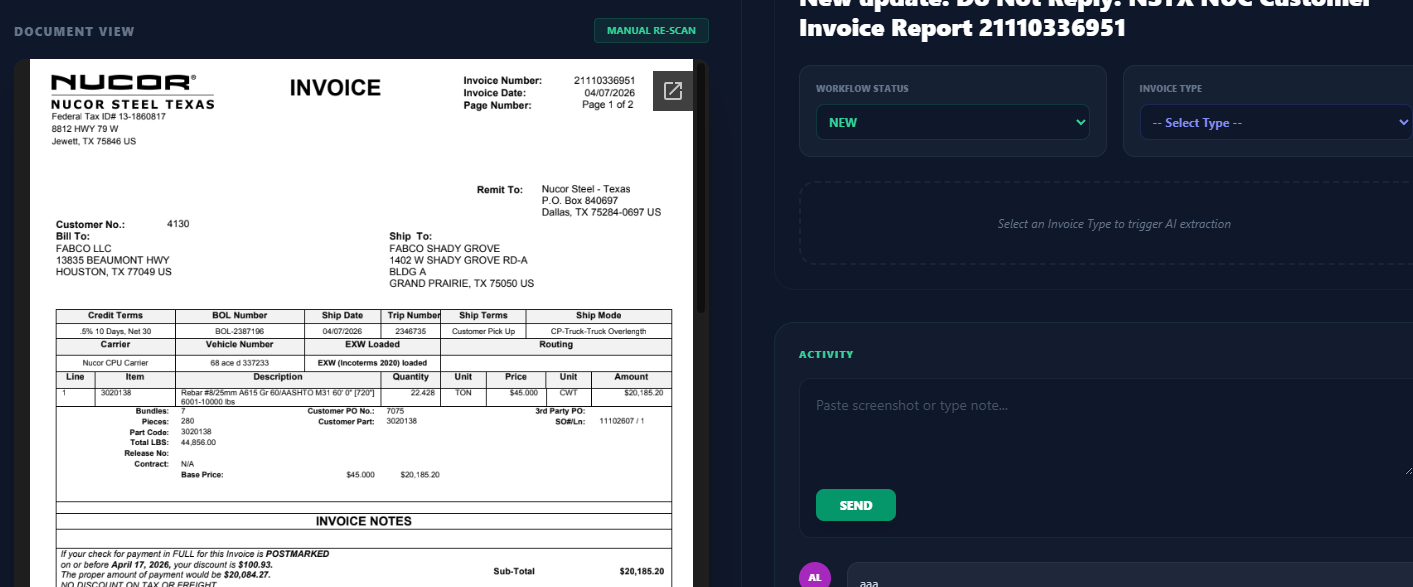
Task: Click Sub-Total label on invoice
Action: (514, 571)
